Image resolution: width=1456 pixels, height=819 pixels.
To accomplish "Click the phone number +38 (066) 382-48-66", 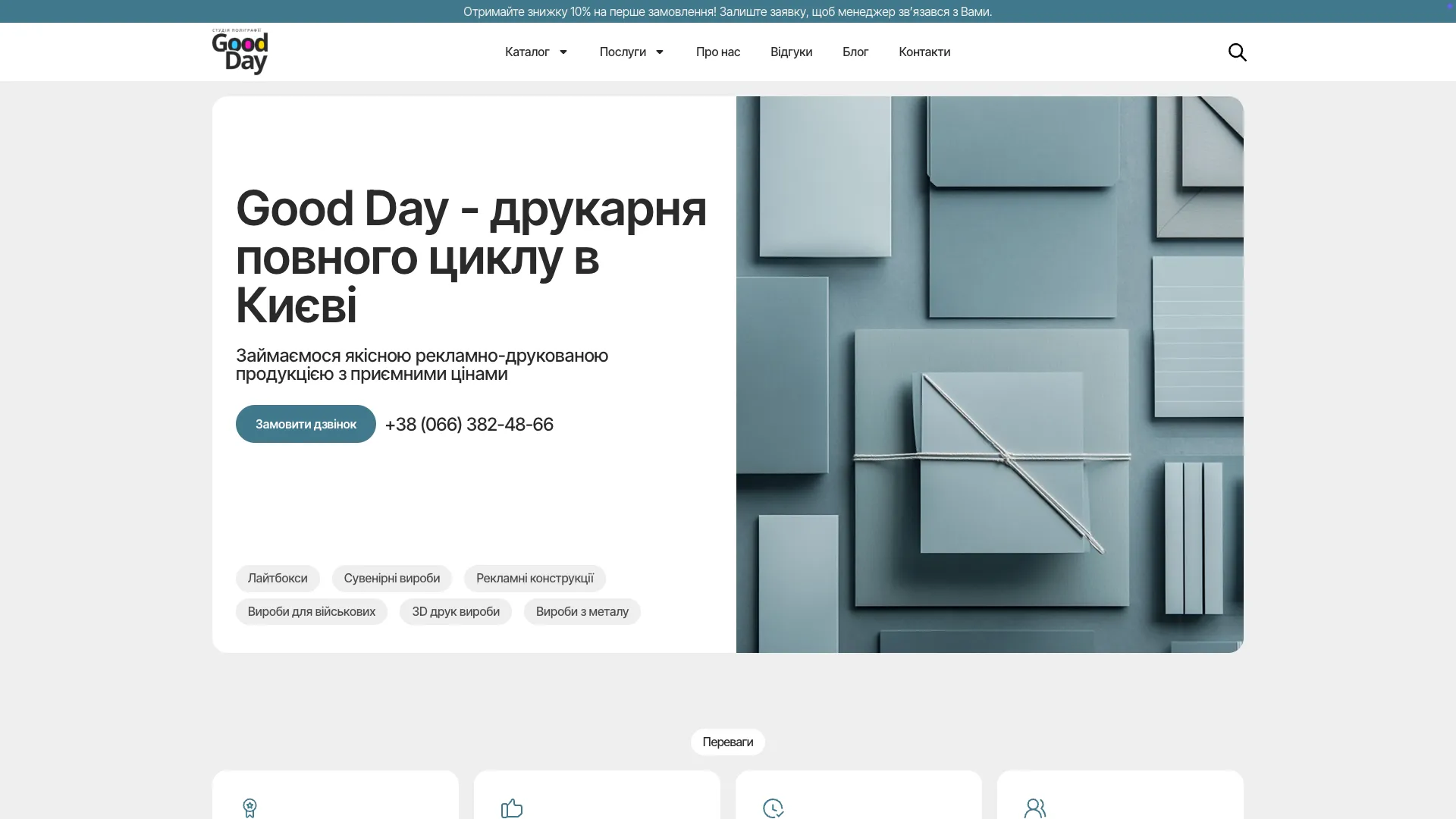I will click(x=469, y=424).
